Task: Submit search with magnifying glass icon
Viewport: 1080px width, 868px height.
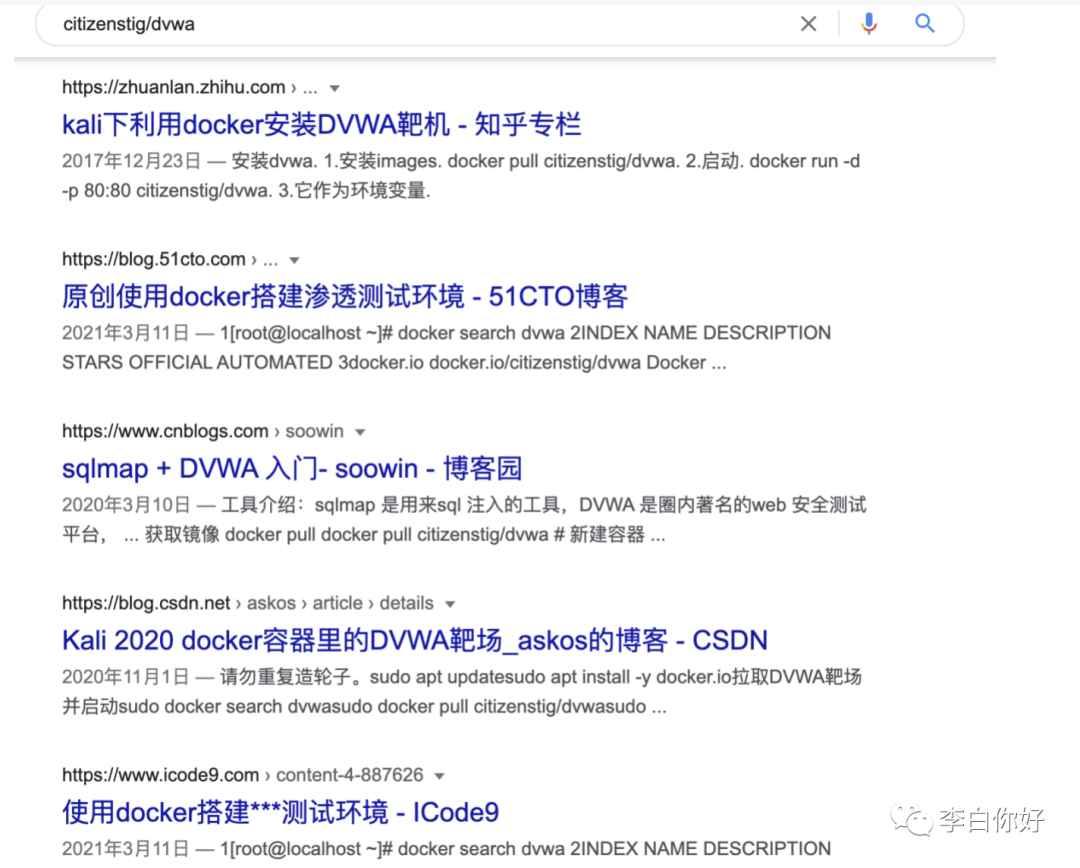Action: click(924, 23)
